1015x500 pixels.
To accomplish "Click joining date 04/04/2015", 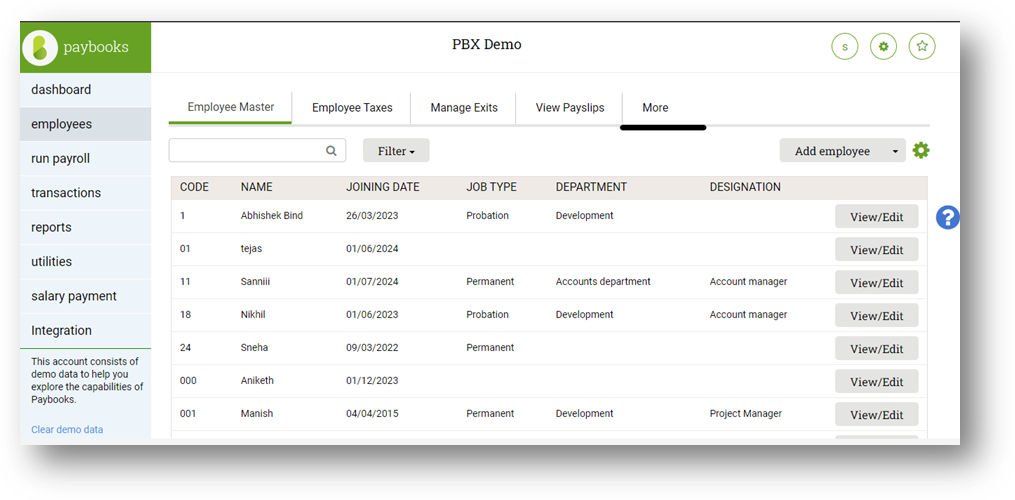I will (372, 414).
